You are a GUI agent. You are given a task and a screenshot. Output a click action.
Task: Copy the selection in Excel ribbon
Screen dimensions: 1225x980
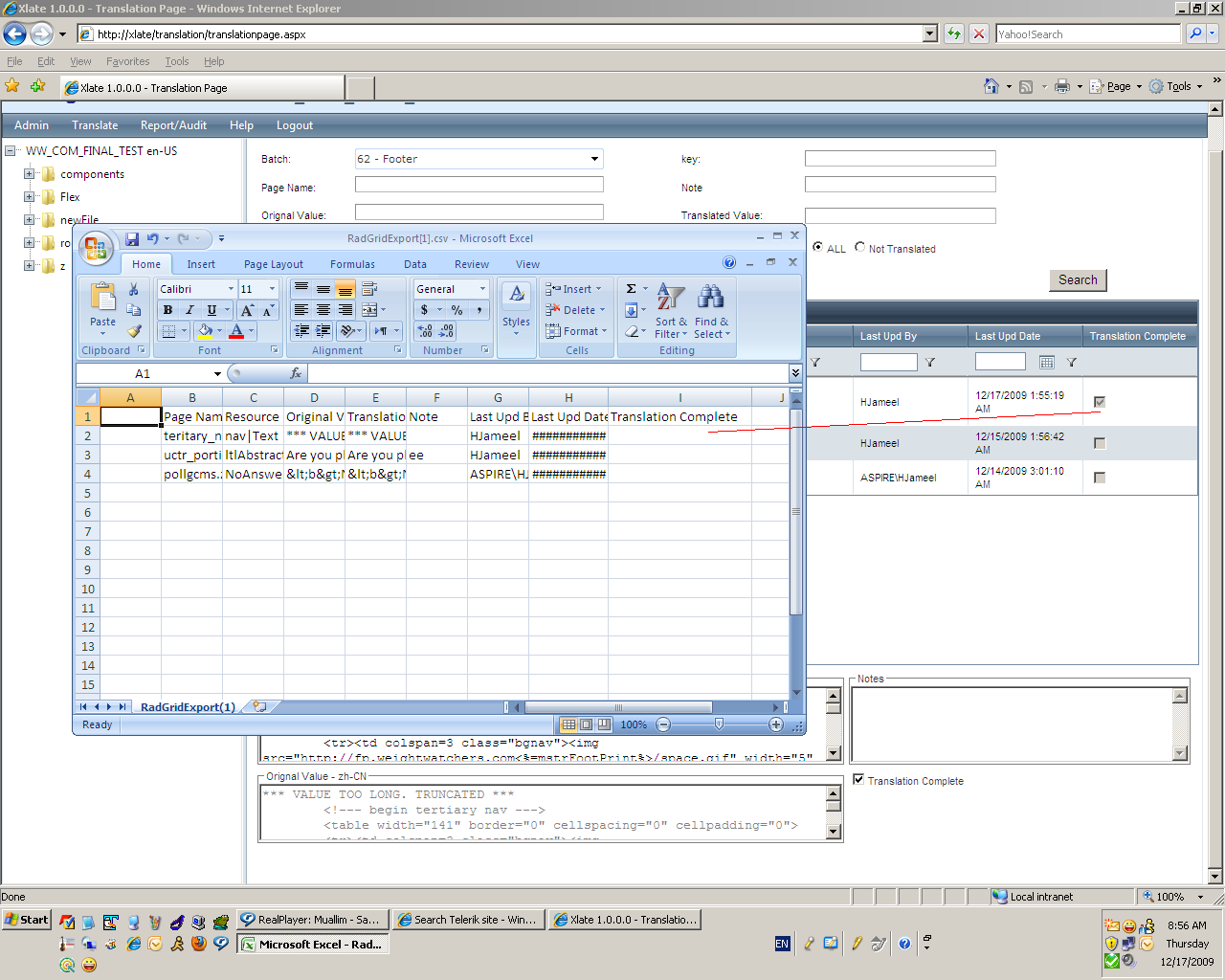click(134, 310)
